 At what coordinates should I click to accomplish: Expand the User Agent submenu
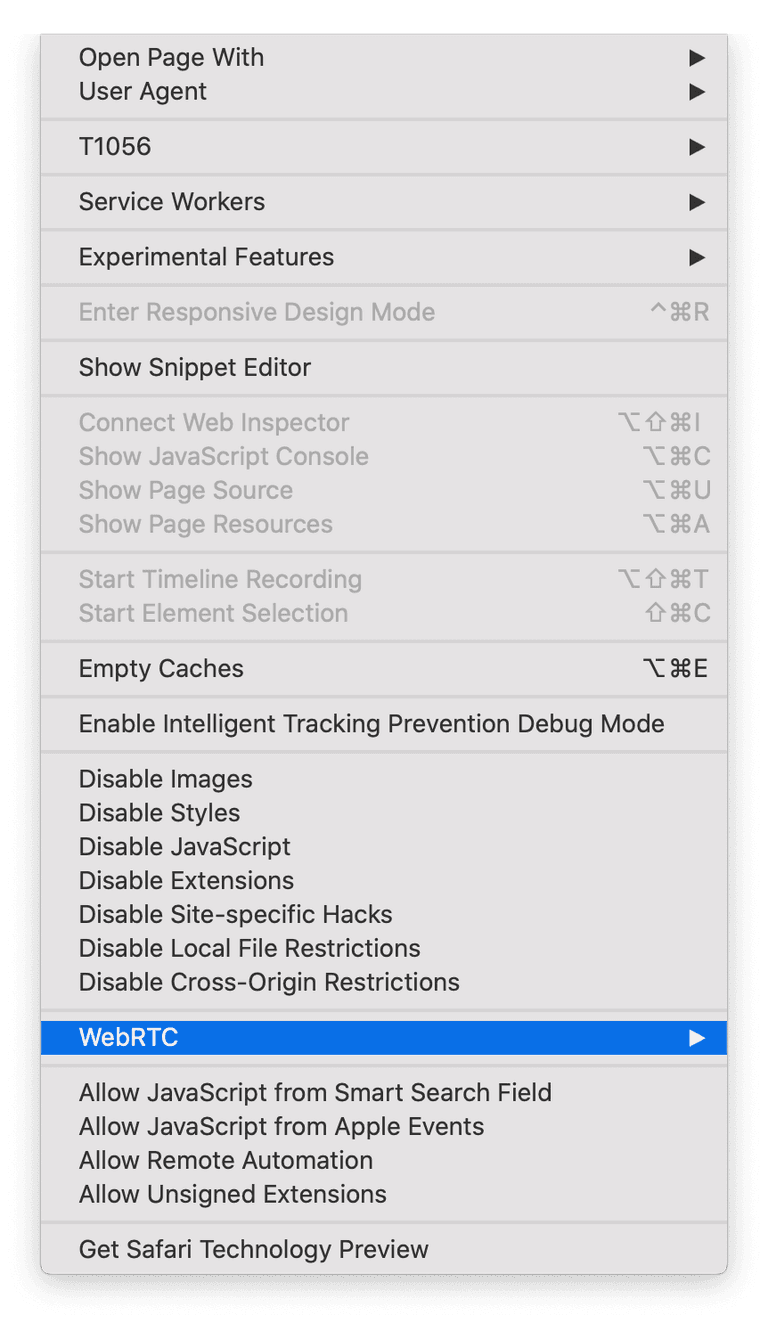coord(143,92)
